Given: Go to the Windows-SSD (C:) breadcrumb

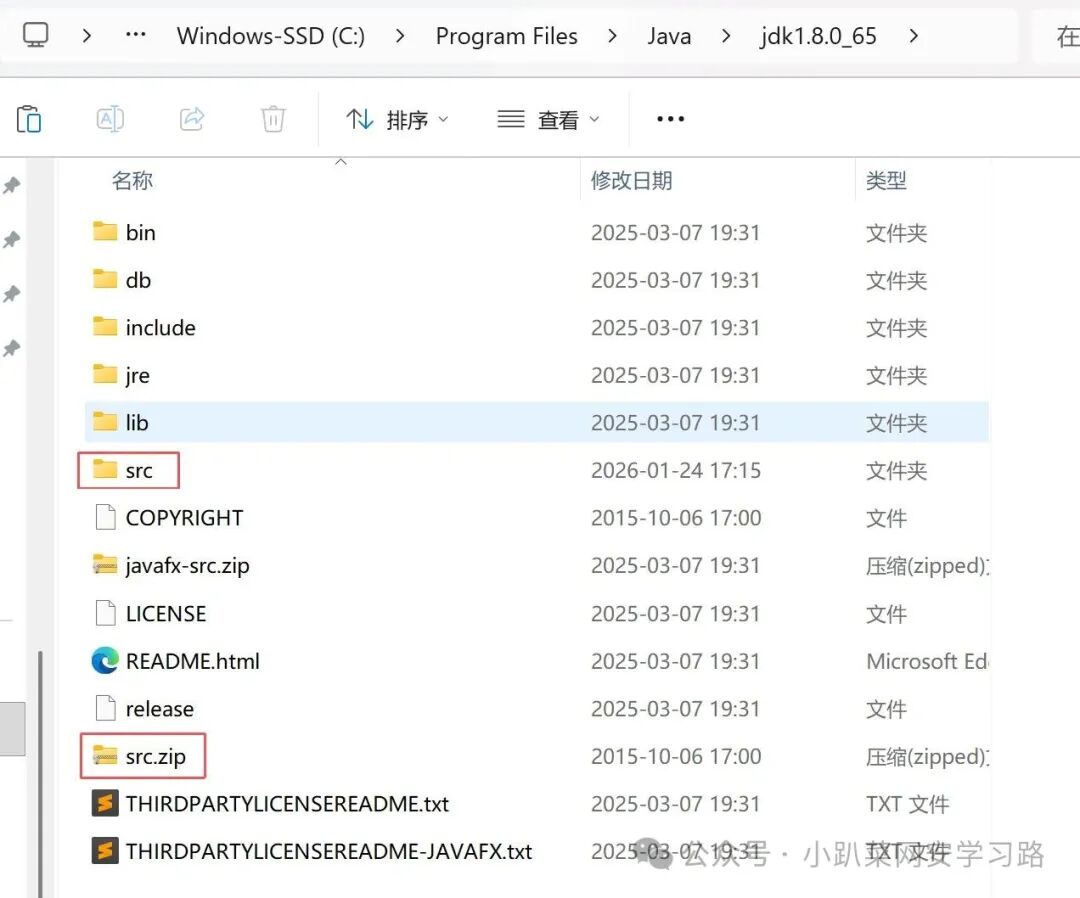Looking at the screenshot, I should [x=271, y=36].
